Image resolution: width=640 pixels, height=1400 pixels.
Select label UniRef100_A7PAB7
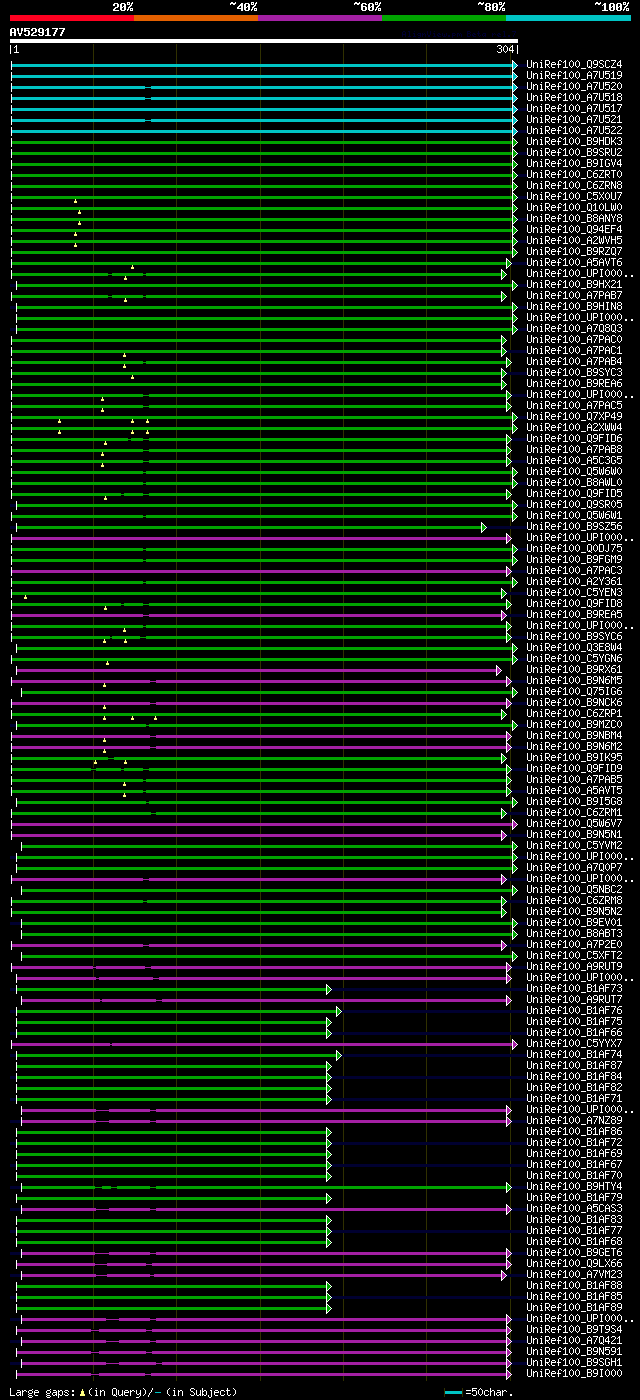[x=574, y=295]
